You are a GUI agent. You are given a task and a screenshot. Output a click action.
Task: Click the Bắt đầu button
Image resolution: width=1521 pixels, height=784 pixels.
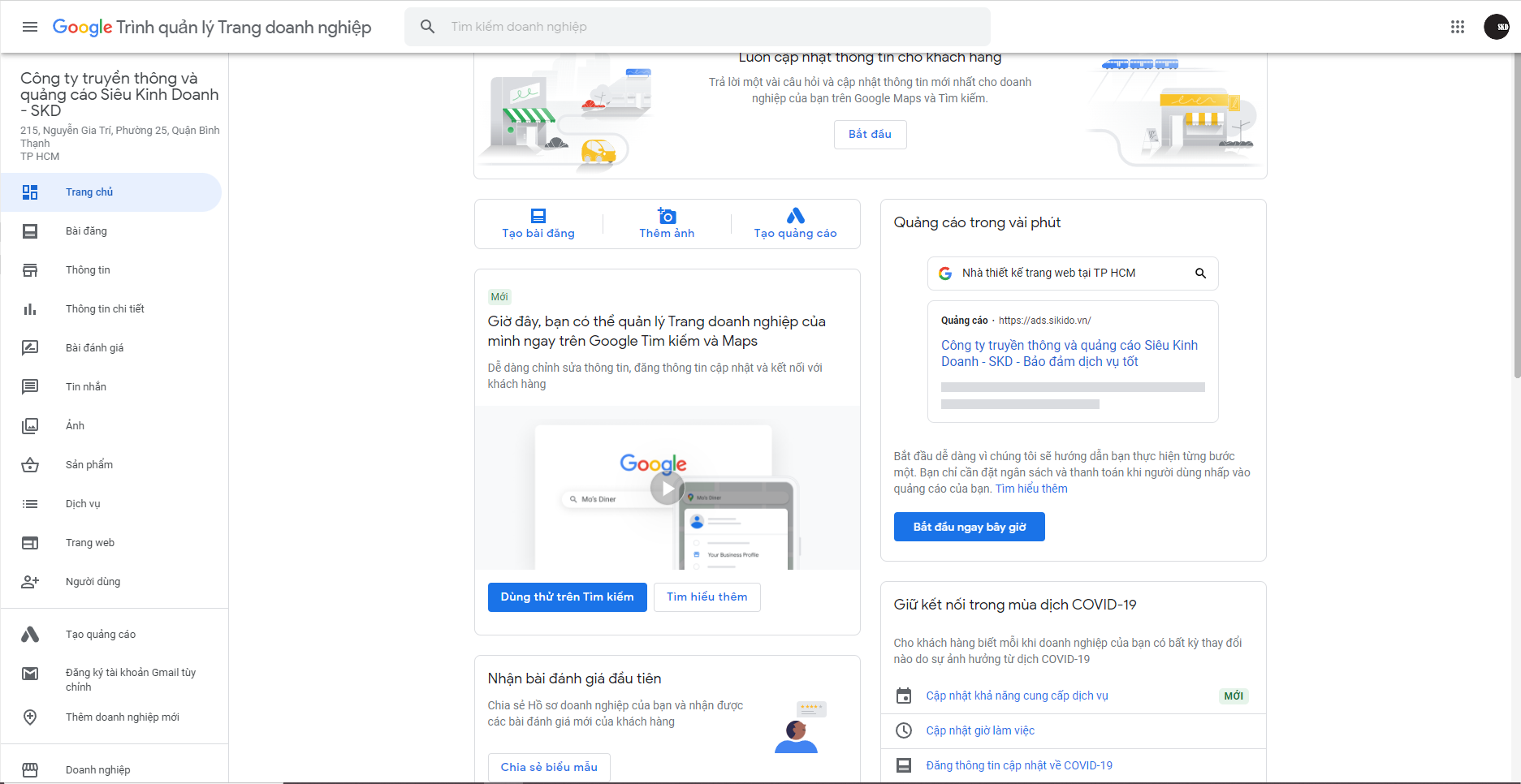tap(870, 135)
